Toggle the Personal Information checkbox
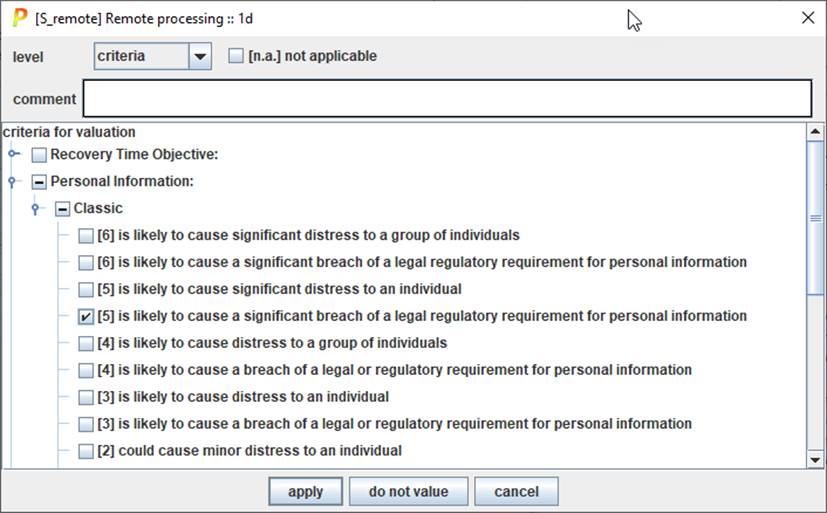The height and width of the screenshot is (513, 827). coord(39,182)
